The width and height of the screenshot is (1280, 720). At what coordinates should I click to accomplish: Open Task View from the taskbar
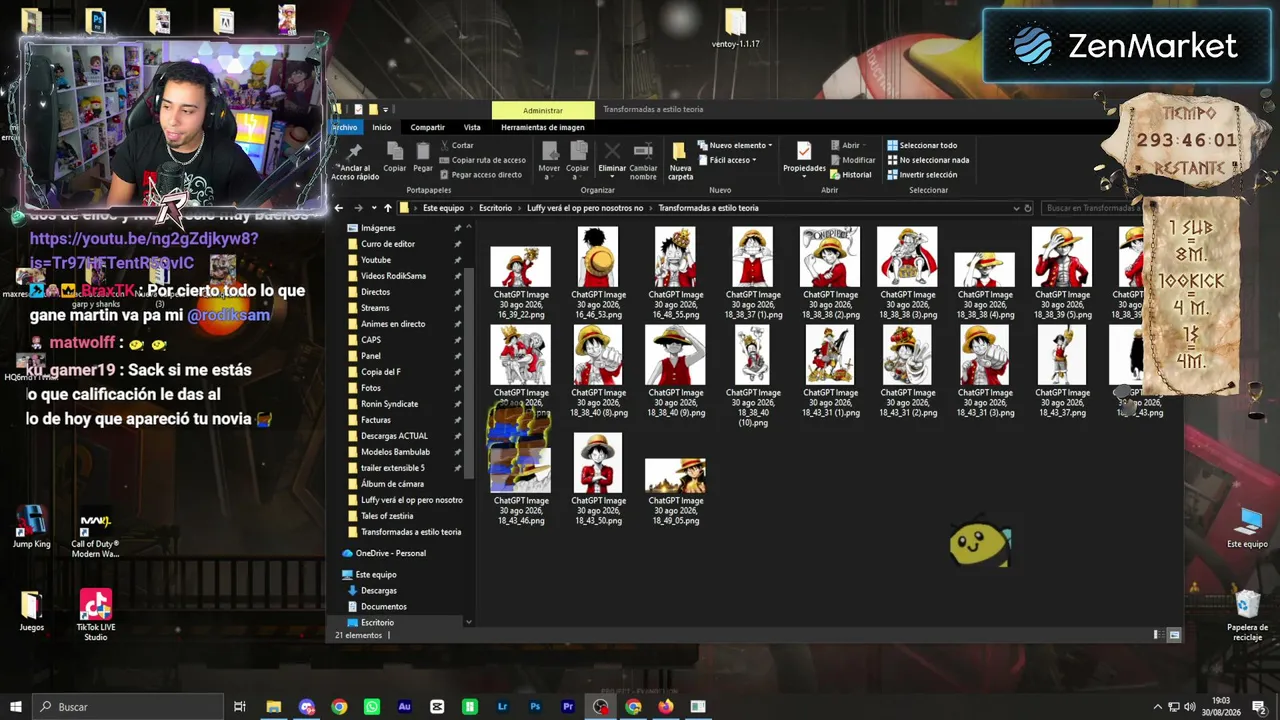[x=240, y=707]
